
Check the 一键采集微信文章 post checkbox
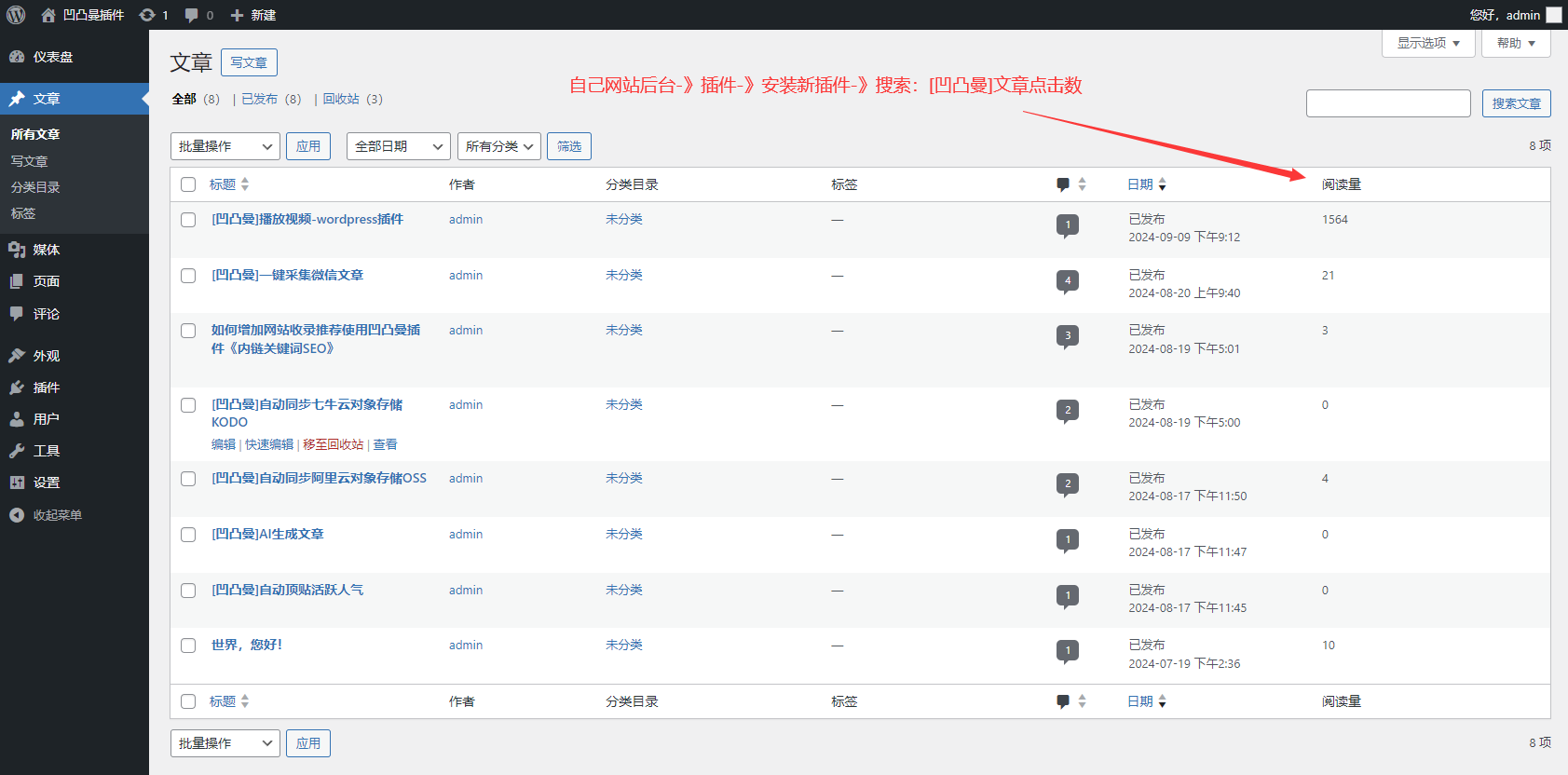pos(188,276)
